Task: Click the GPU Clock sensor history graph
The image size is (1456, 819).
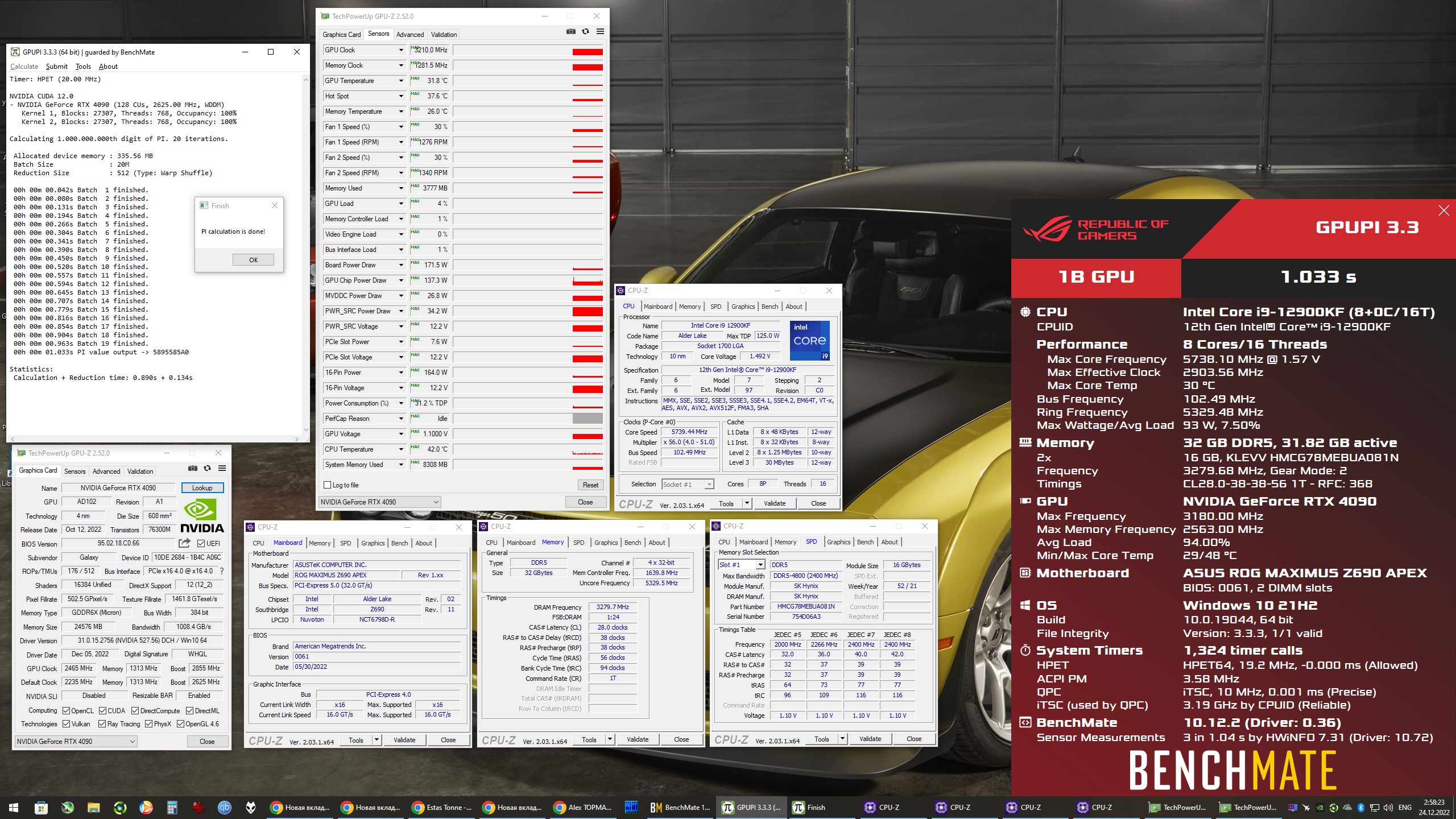Action: pos(528,51)
